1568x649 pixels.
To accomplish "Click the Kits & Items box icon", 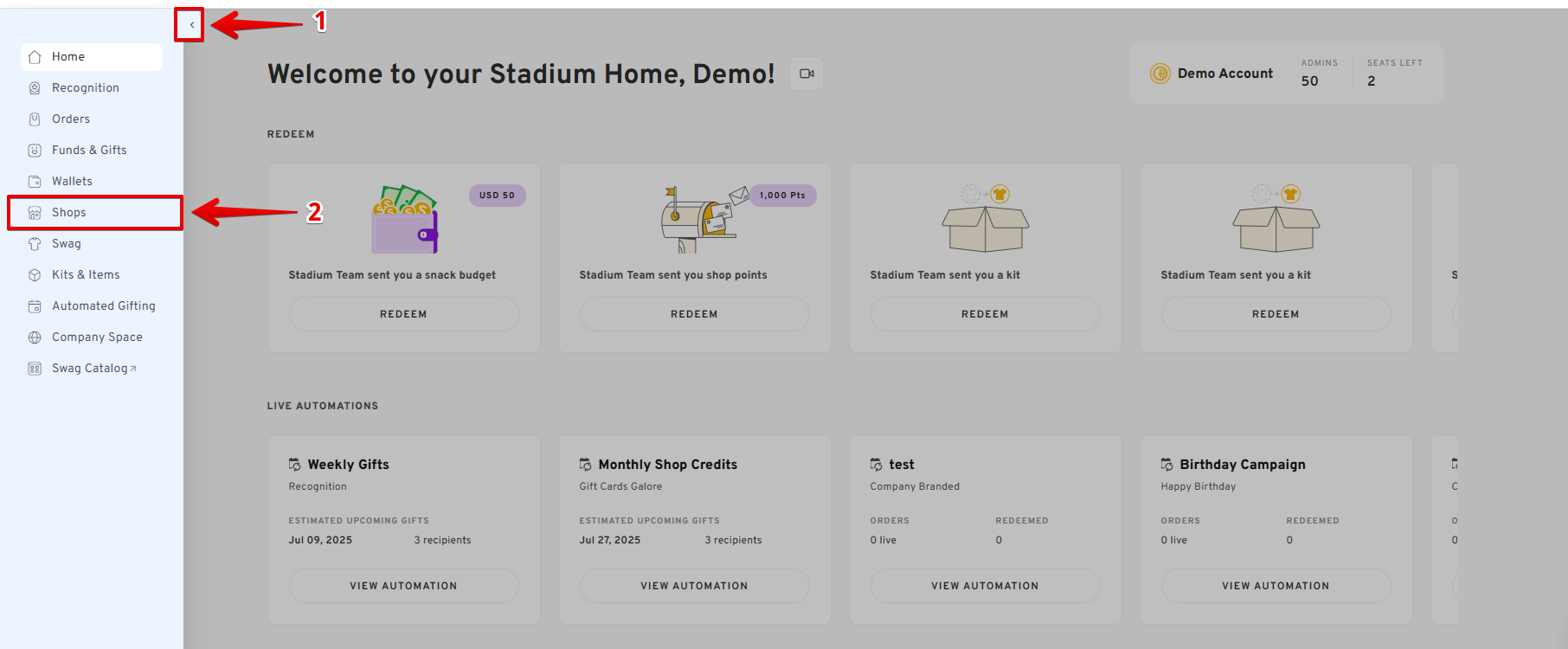I will coord(35,275).
